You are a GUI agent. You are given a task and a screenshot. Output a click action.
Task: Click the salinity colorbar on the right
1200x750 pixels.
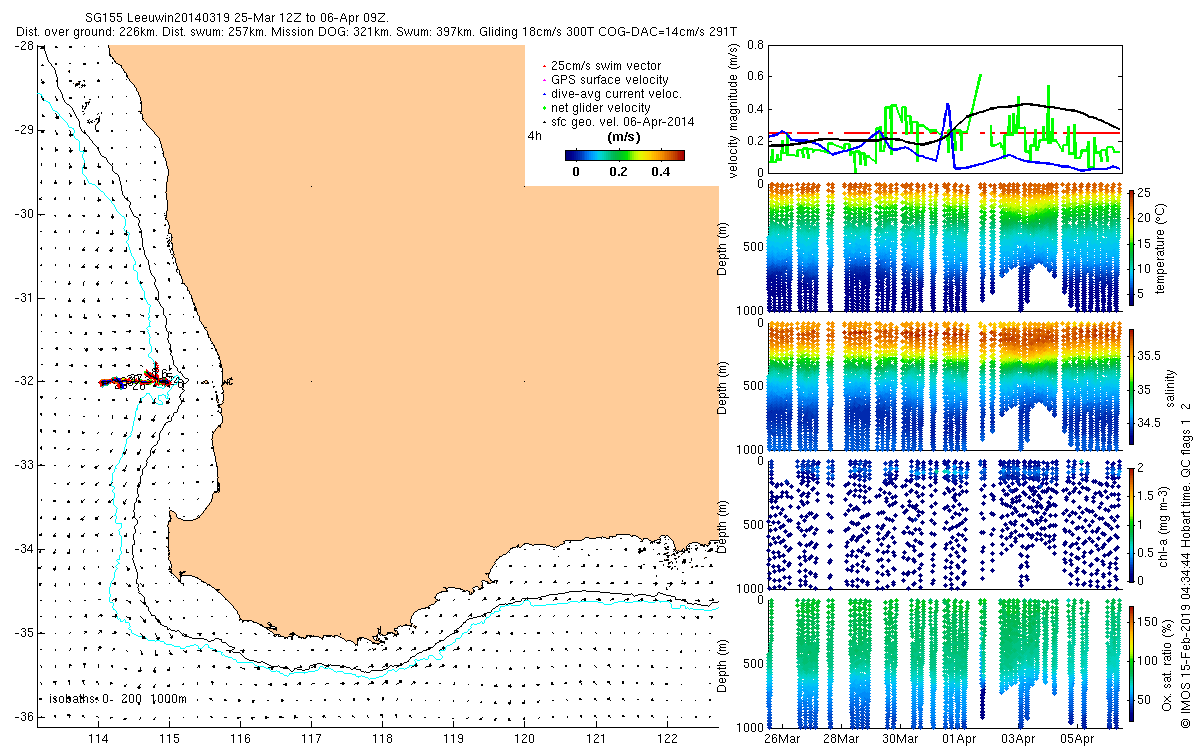[1131, 387]
